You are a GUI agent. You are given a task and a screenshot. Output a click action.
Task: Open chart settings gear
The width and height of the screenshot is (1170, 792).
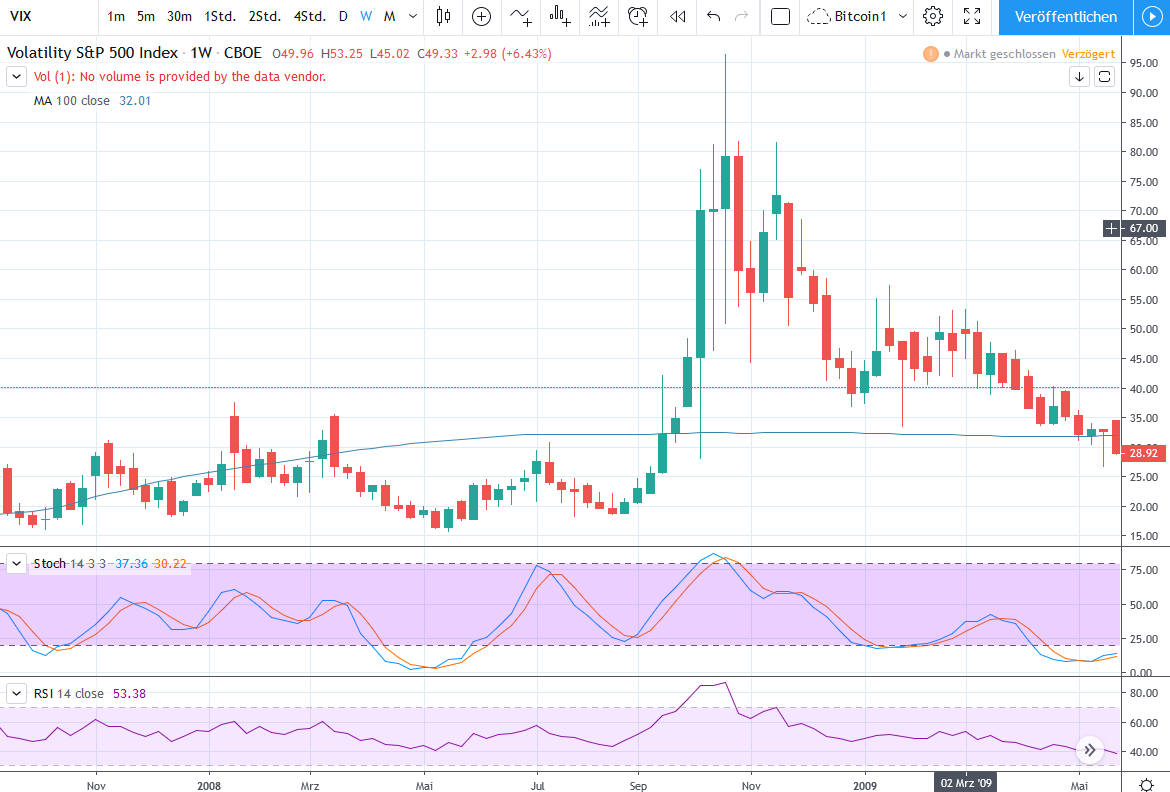pyautogui.click(x=933, y=16)
